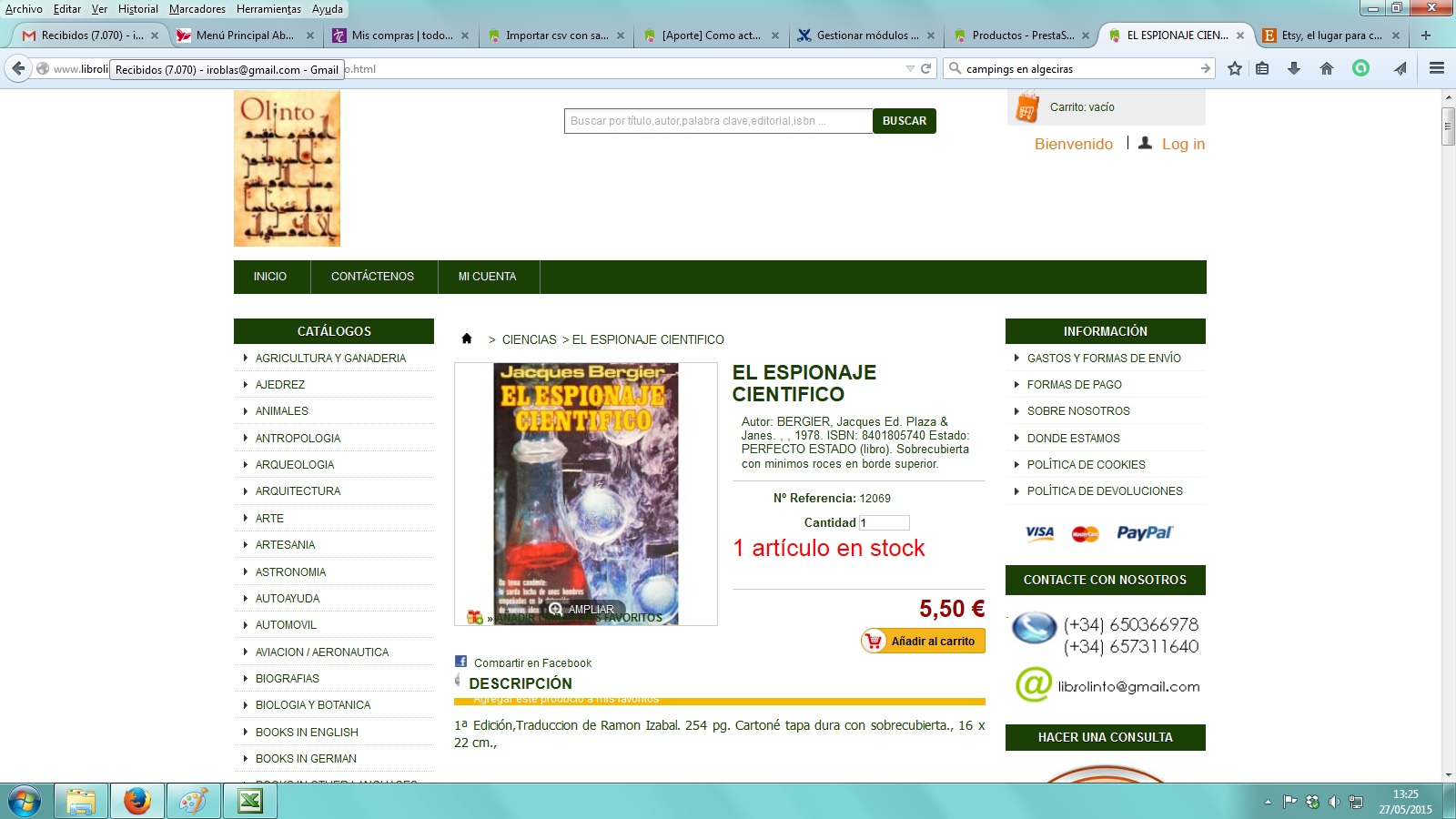This screenshot has width=1456, height=819.
Task: Open Firefox from the taskbar
Action: click(137, 801)
